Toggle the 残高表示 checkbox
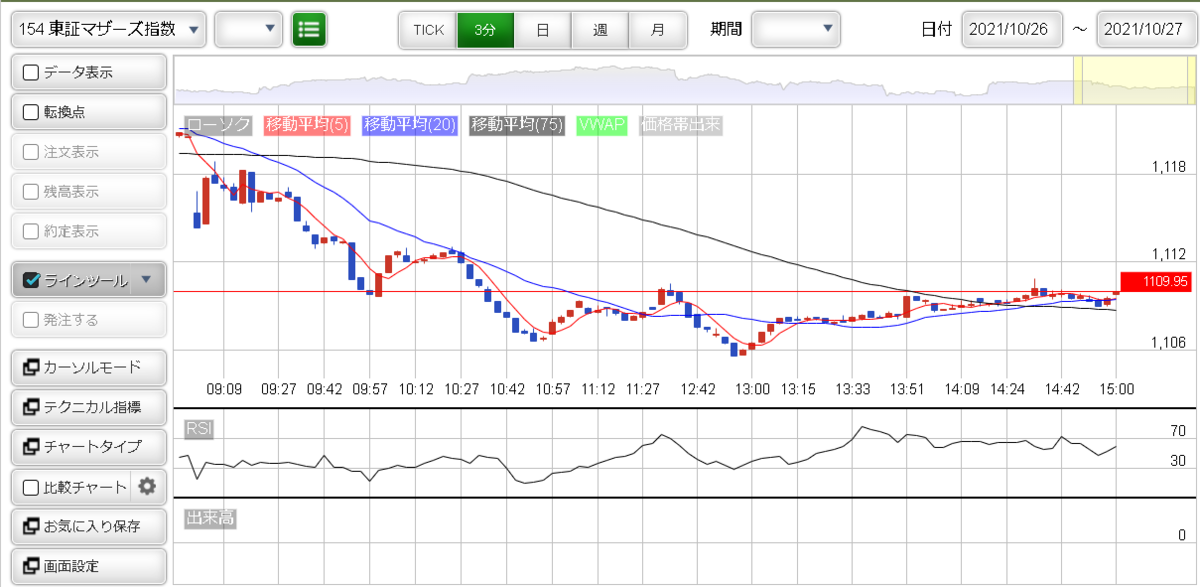Viewport: 1200px width, 587px height. click(x=31, y=192)
